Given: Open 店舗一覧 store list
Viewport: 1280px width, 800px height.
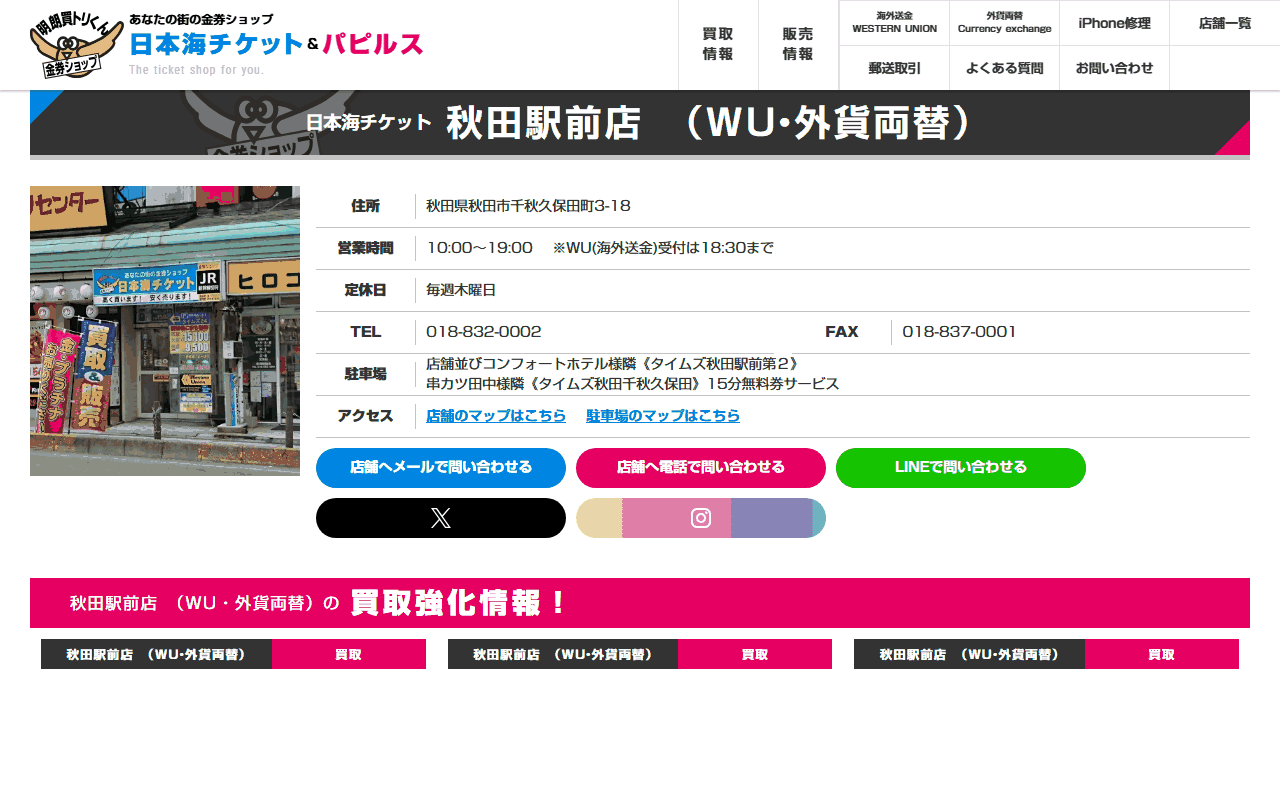Looking at the screenshot, I should click(1225, 23).
